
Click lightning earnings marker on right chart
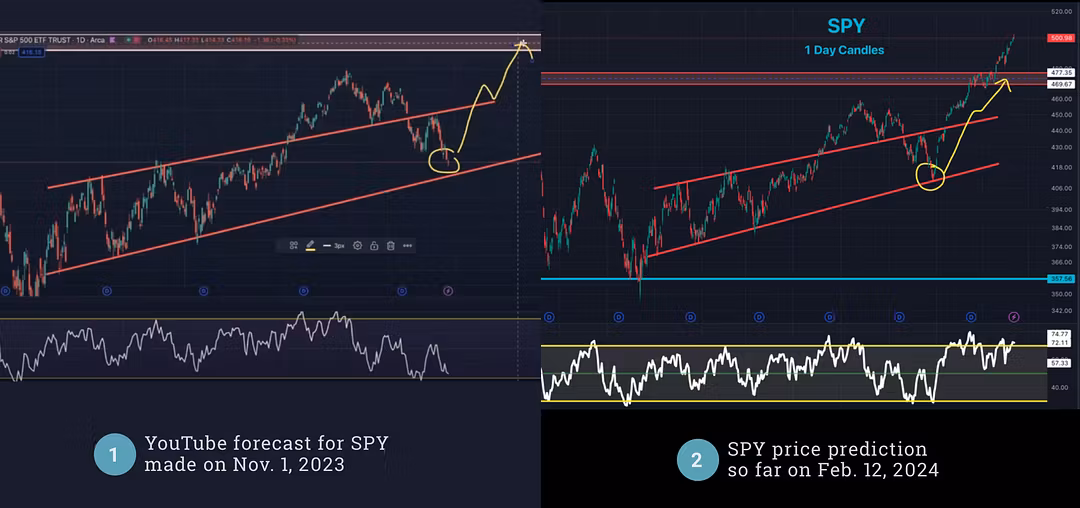point(1013,316)
